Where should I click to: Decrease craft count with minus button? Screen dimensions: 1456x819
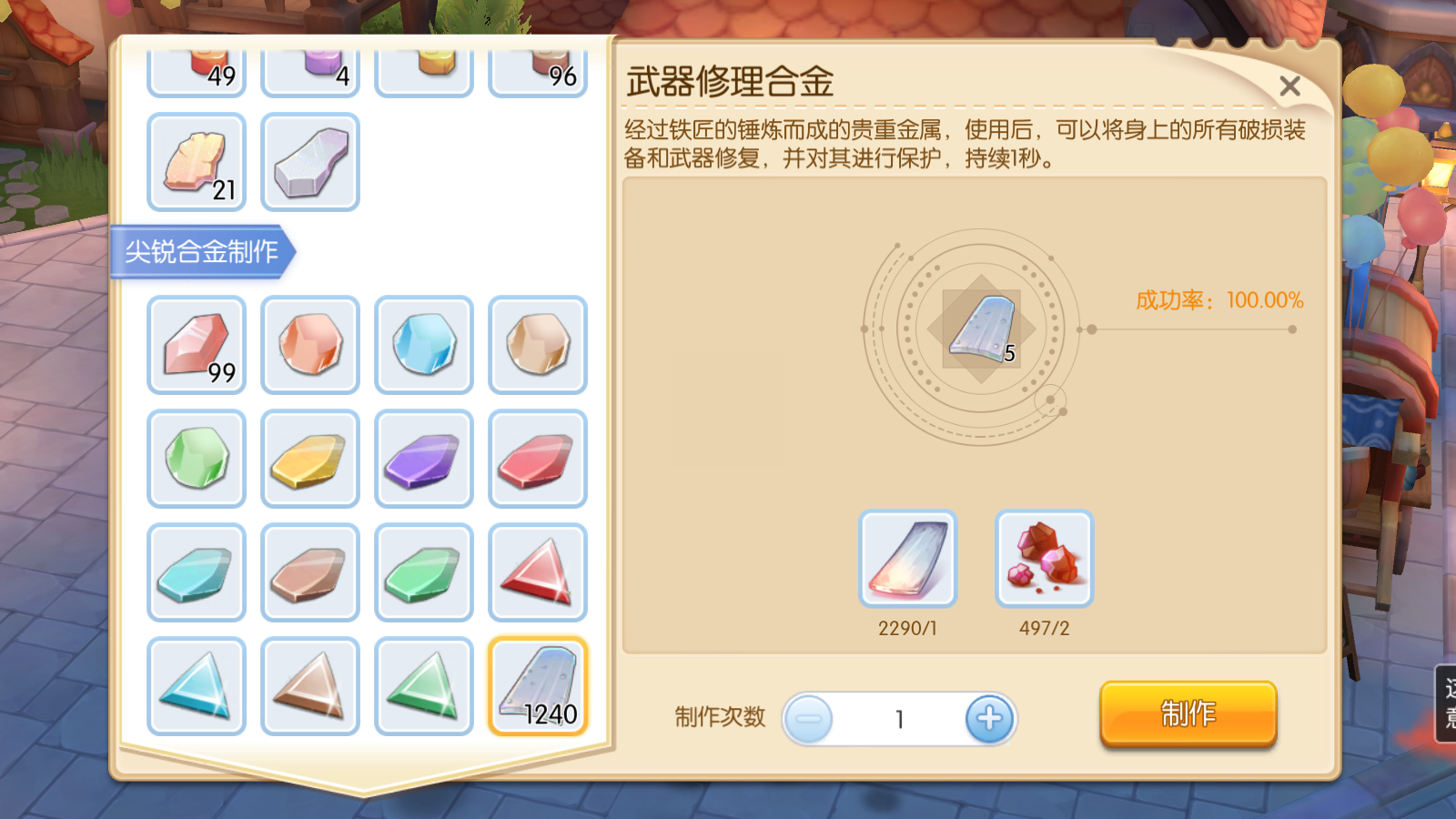tap(808, 719)
